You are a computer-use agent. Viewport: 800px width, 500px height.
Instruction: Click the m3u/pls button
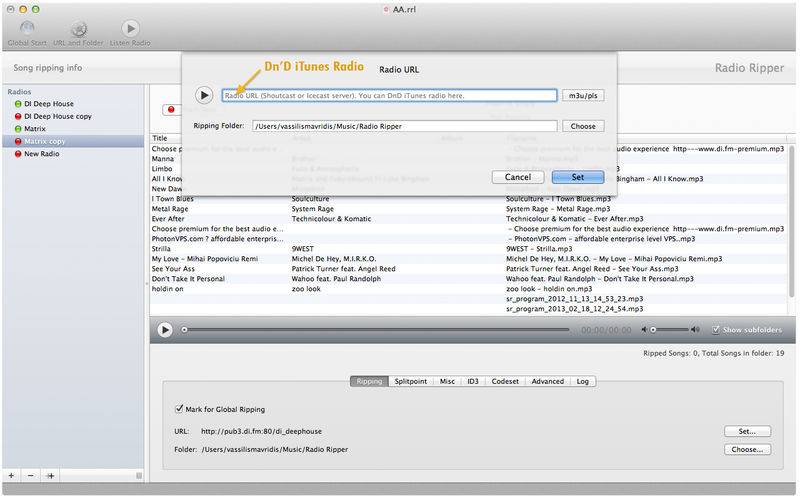(583, 95)
